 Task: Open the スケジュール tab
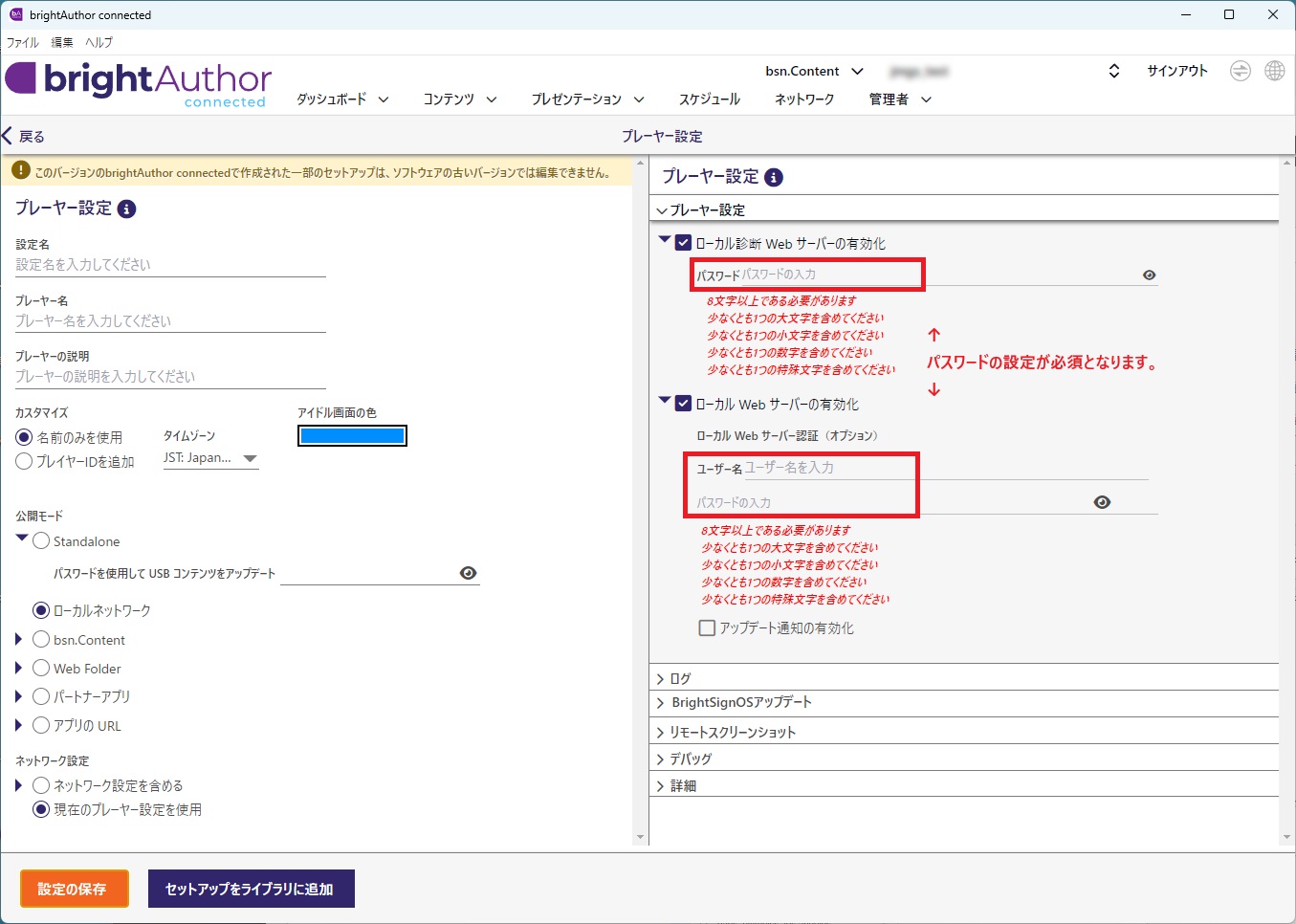pyautogui.click(x=709, y=99)
